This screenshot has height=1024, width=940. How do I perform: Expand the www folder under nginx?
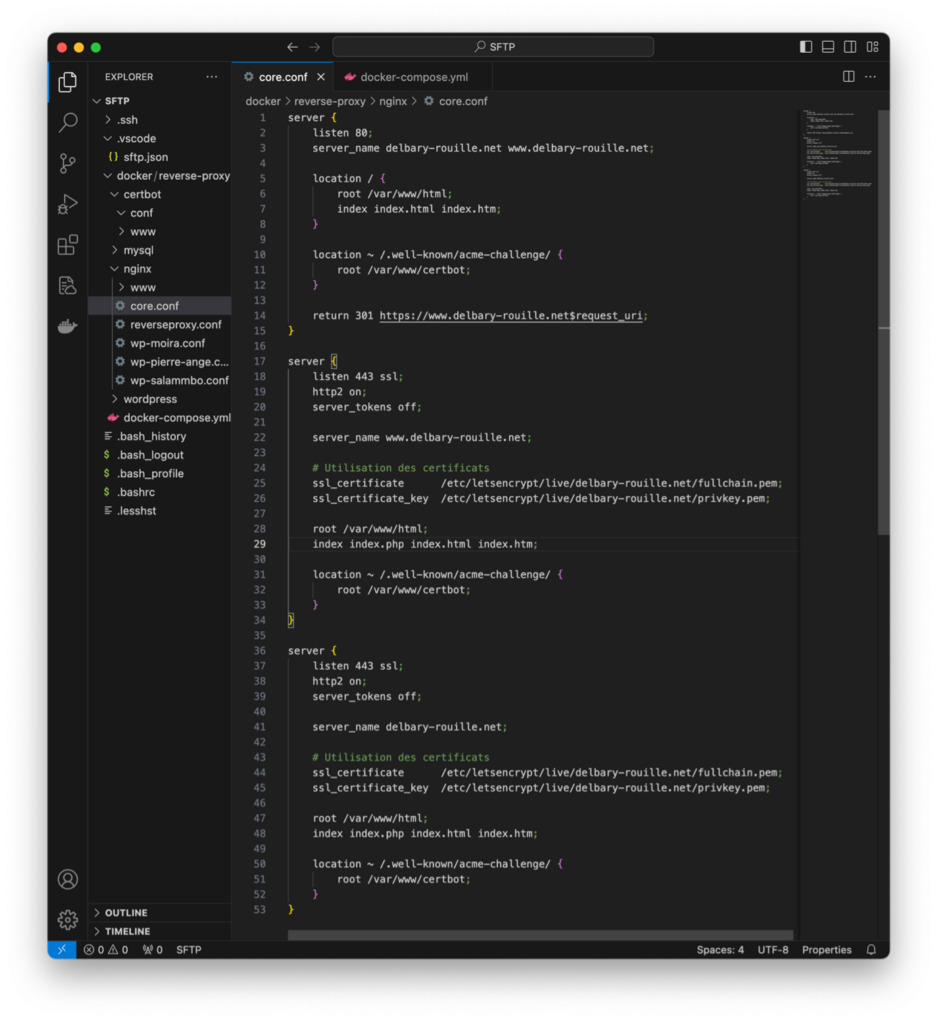pyautogui.click(x=160, y=287)
